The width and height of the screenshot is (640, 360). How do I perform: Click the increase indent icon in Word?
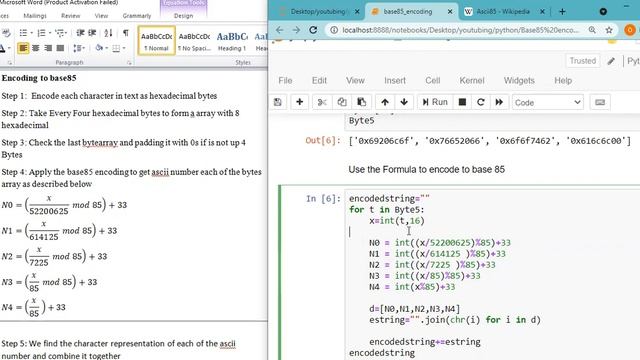click(x=93, y=33)
